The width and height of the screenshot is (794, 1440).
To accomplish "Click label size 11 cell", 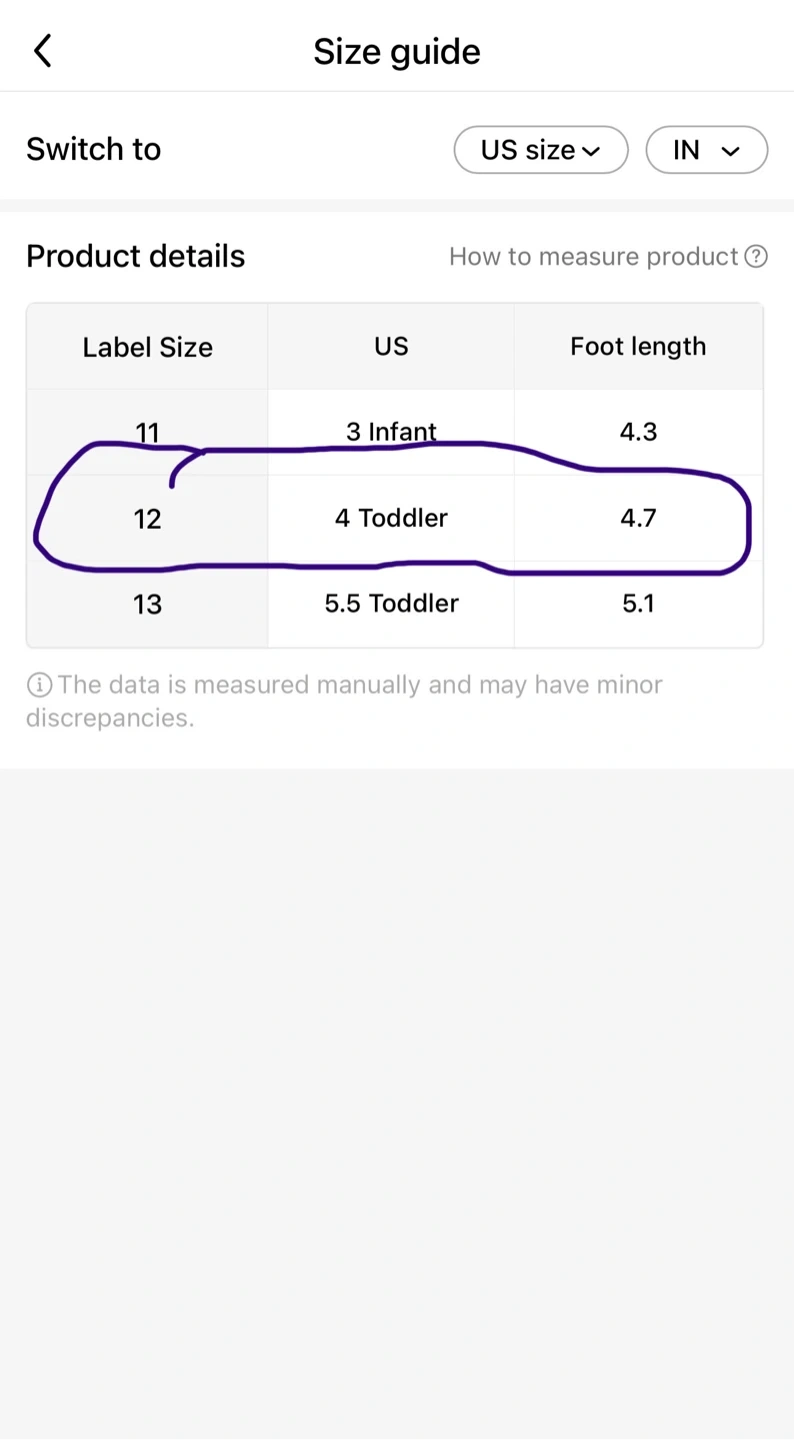I will point(147,432).
